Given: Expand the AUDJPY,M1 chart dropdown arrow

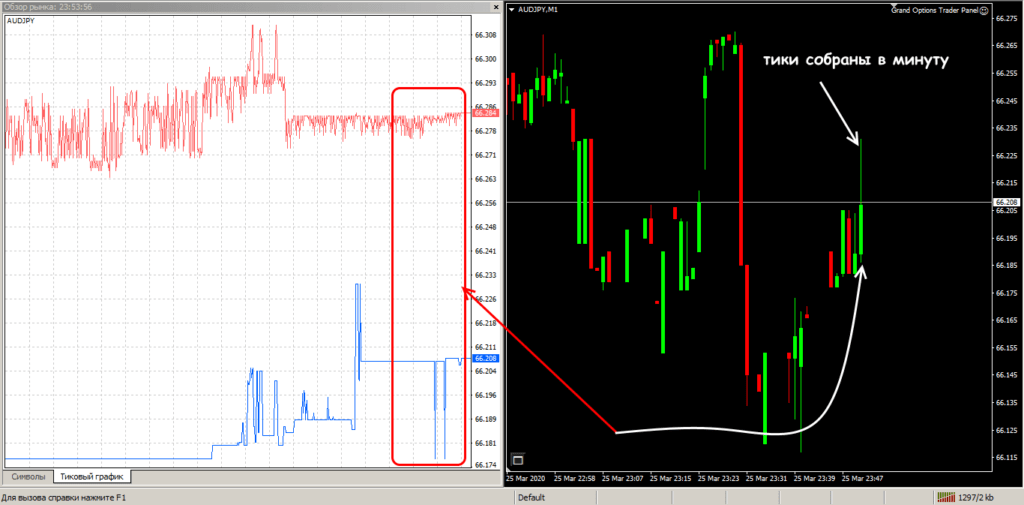Looking at the screenshot, I should tap(512, 10).
